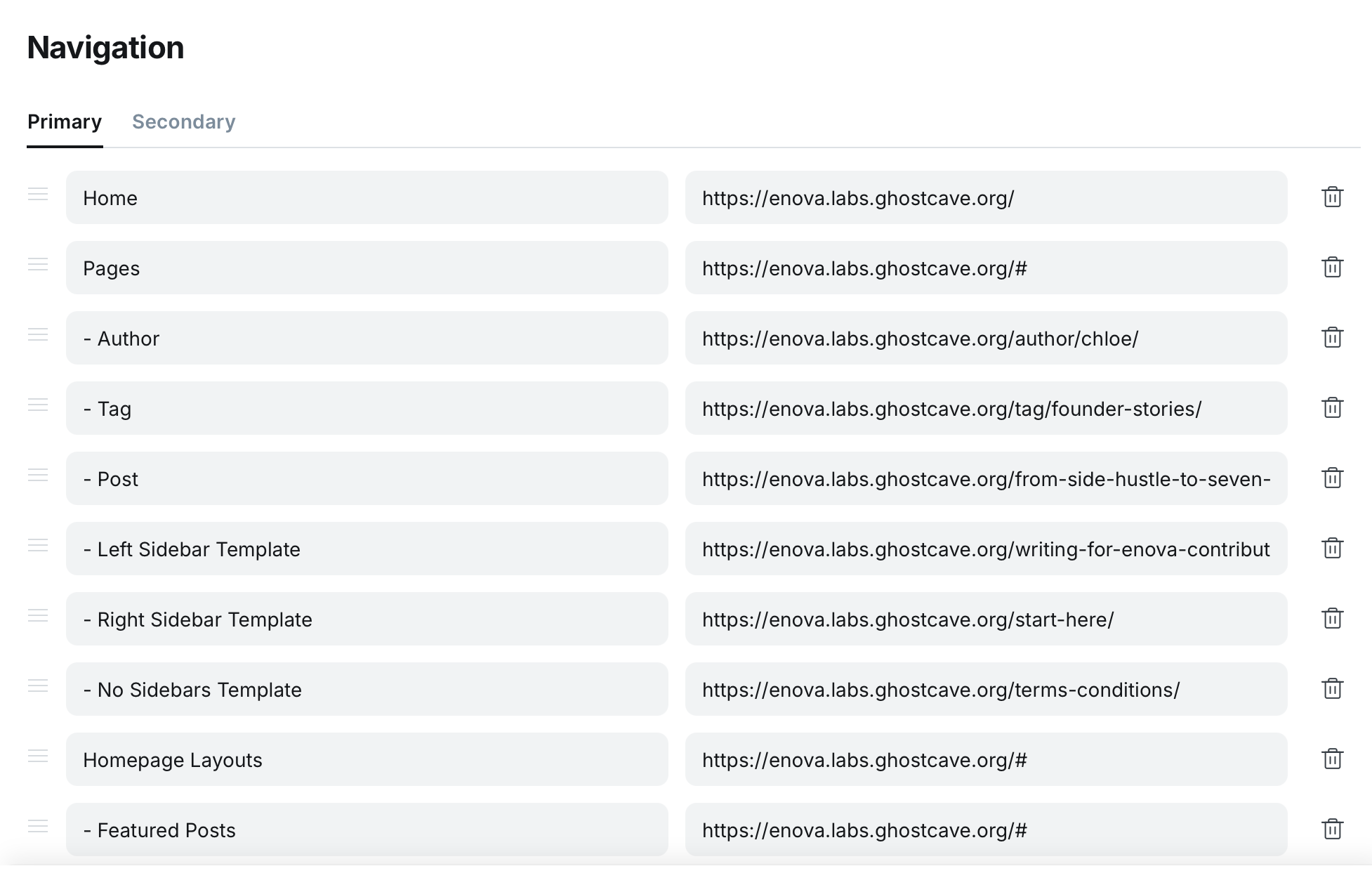Delete the - Tag navigation row
Screen dimensions: 1372x885
click(1332, 408)
